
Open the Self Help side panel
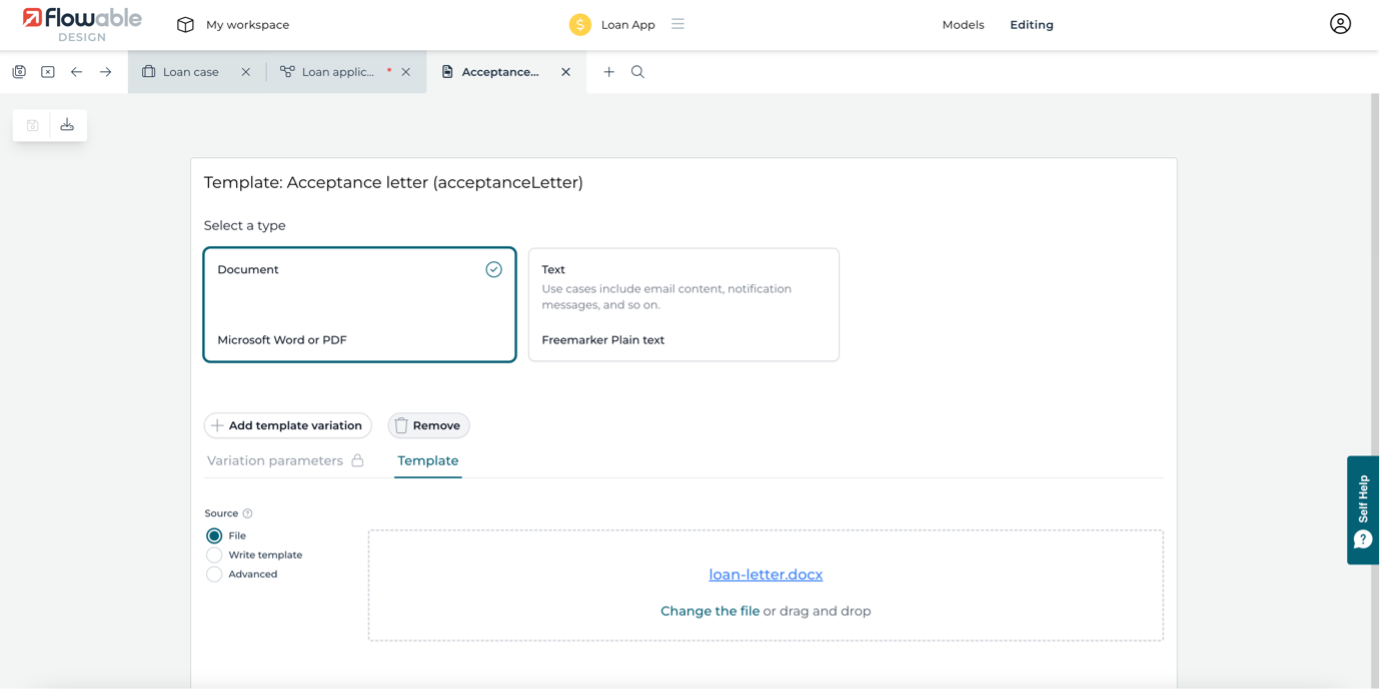(1363, 510)
